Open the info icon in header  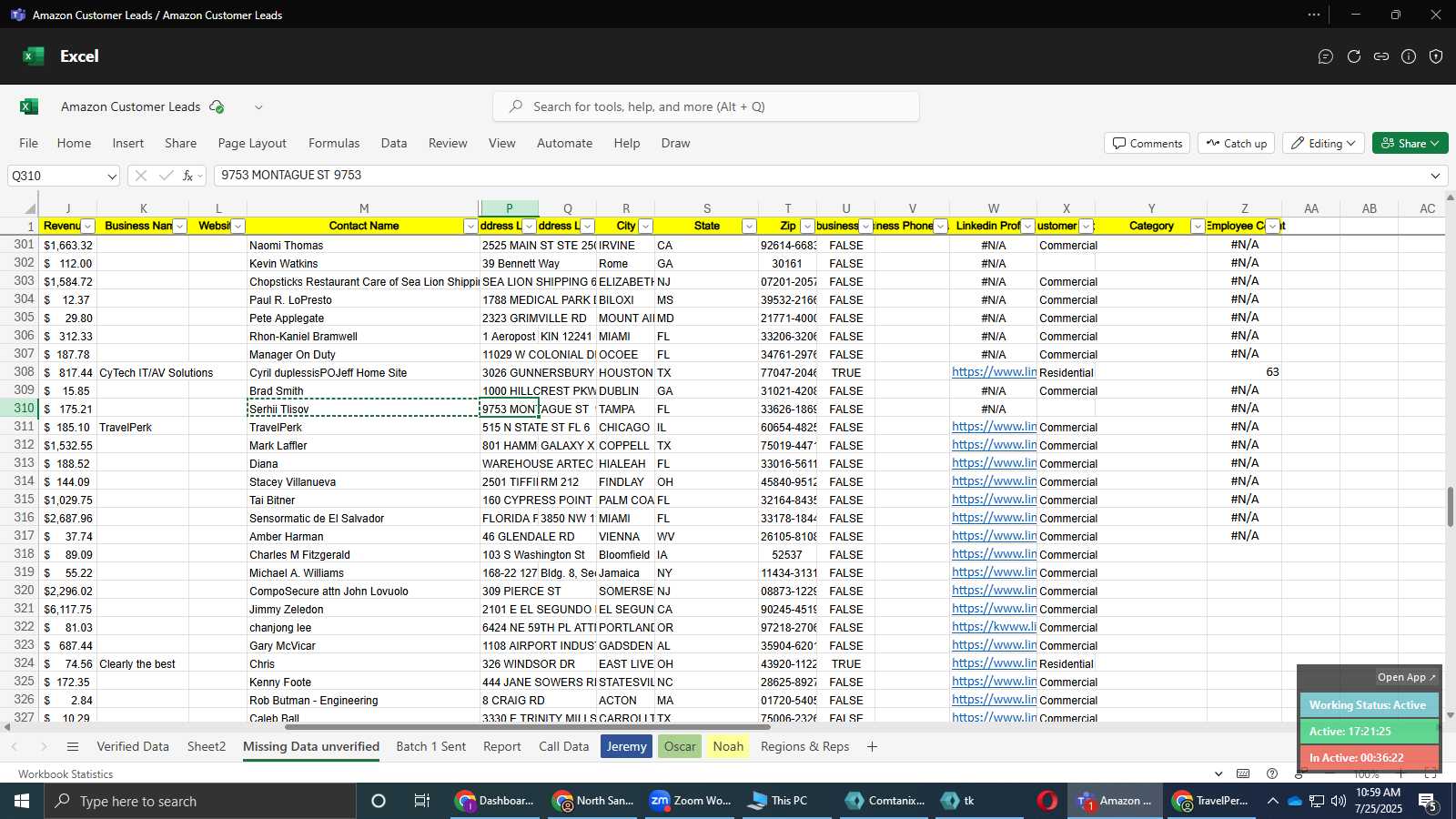point(1409,56)
